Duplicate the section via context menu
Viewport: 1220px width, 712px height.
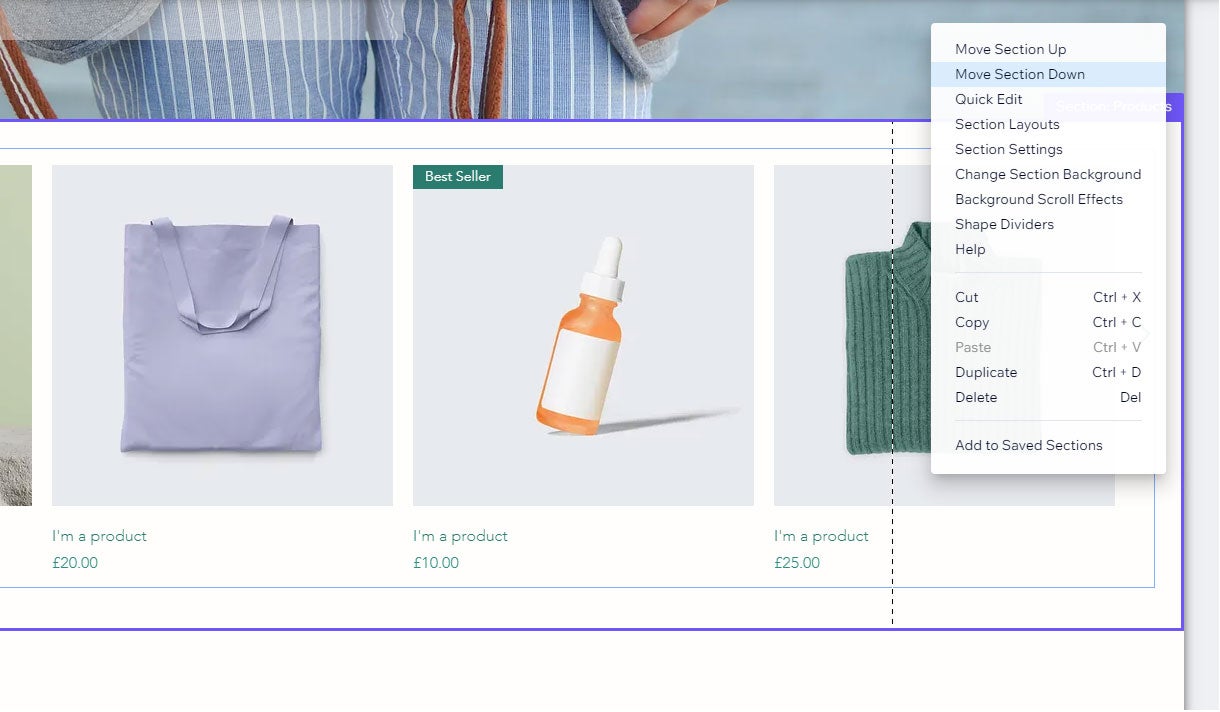click(x=1048, y=372)
